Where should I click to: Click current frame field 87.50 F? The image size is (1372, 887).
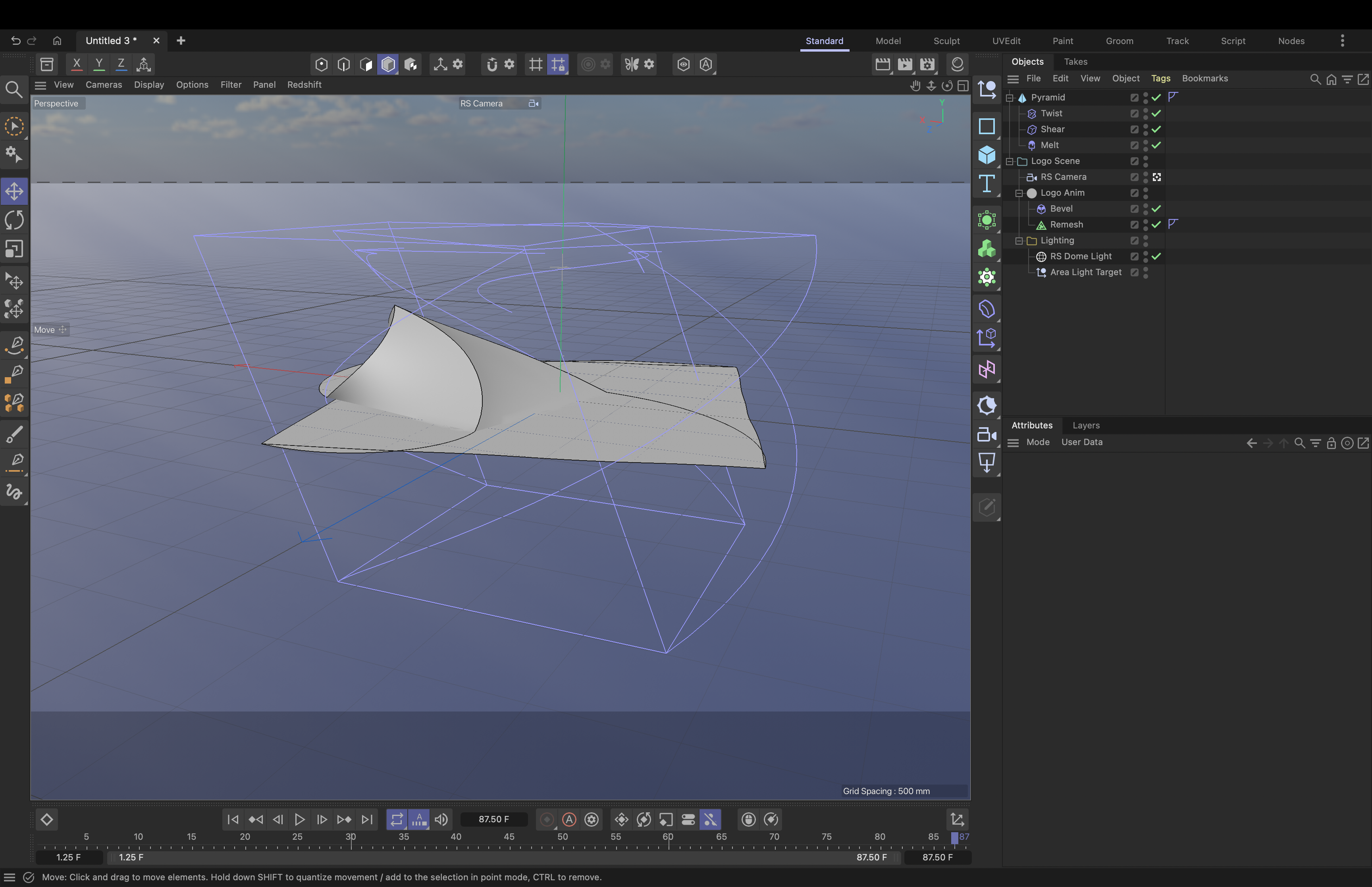[x=494, y=820]
